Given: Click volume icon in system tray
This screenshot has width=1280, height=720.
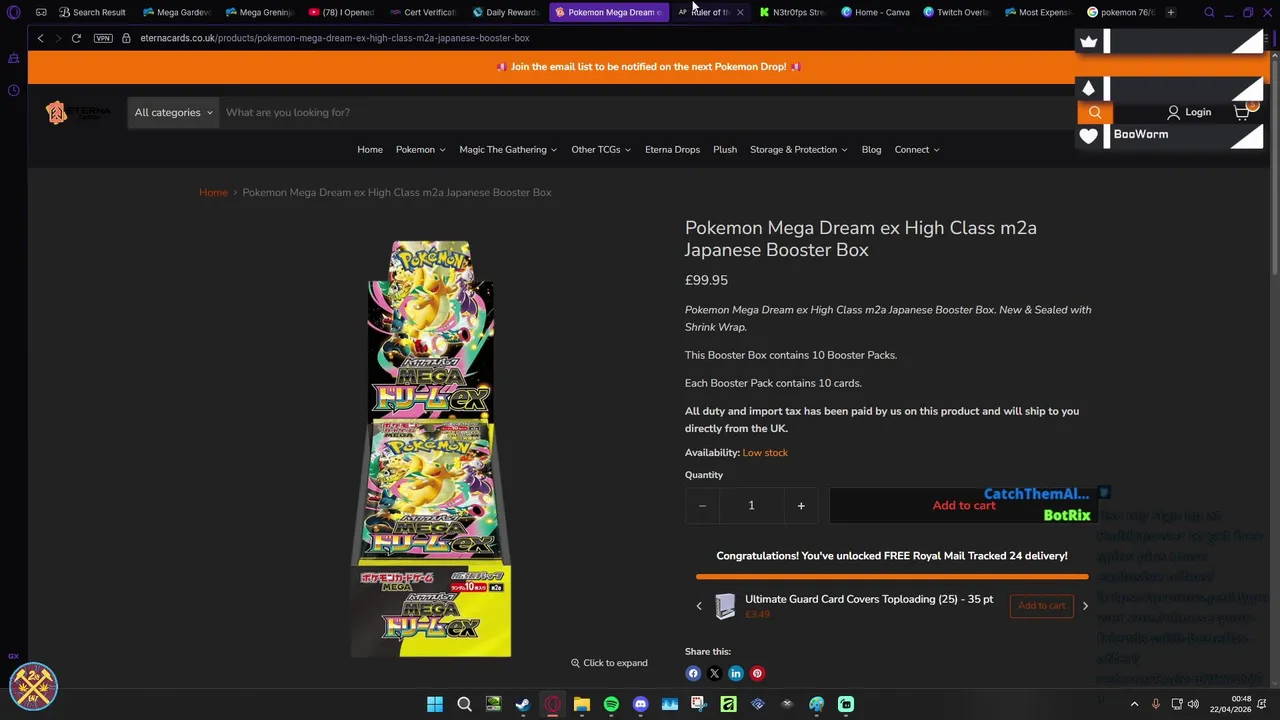Looking at the screenshot, I should click(1193, 704).
